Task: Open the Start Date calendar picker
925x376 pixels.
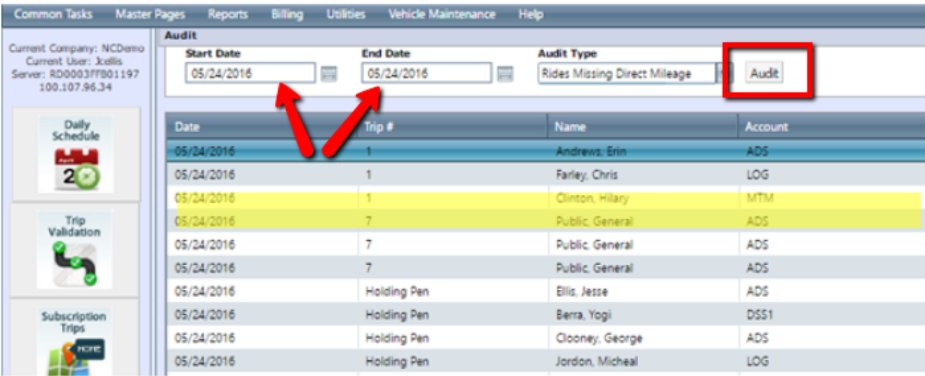Action: 329,74
